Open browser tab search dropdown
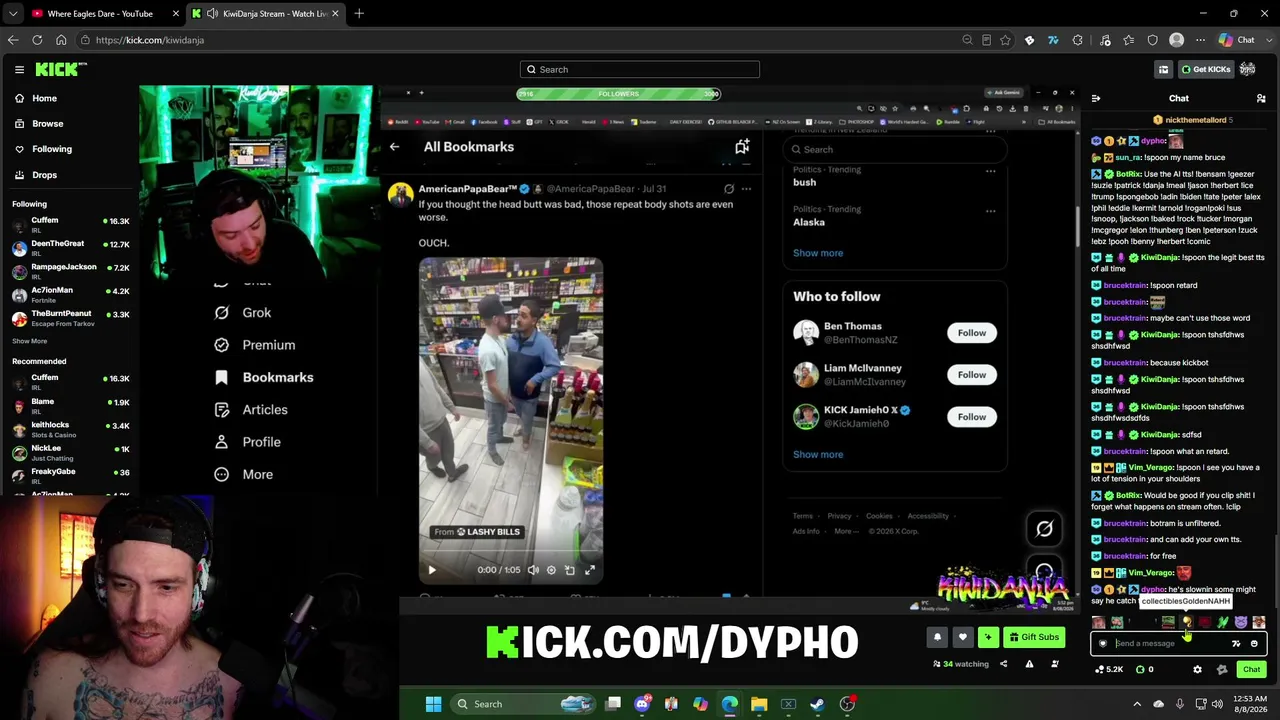Screen dimensions: 1280x720 pyautogui.click(x=13, y=14)
